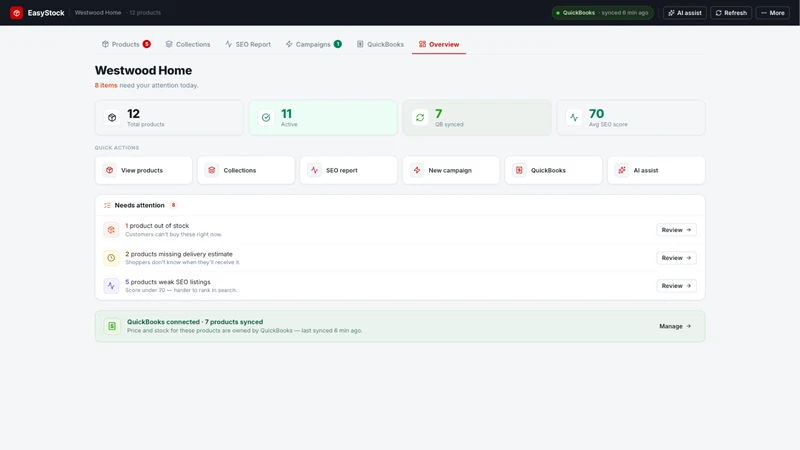Screen dimensions: 800x450
Task: Review products with weak SEO listings
Action: [x=676, y=286]
